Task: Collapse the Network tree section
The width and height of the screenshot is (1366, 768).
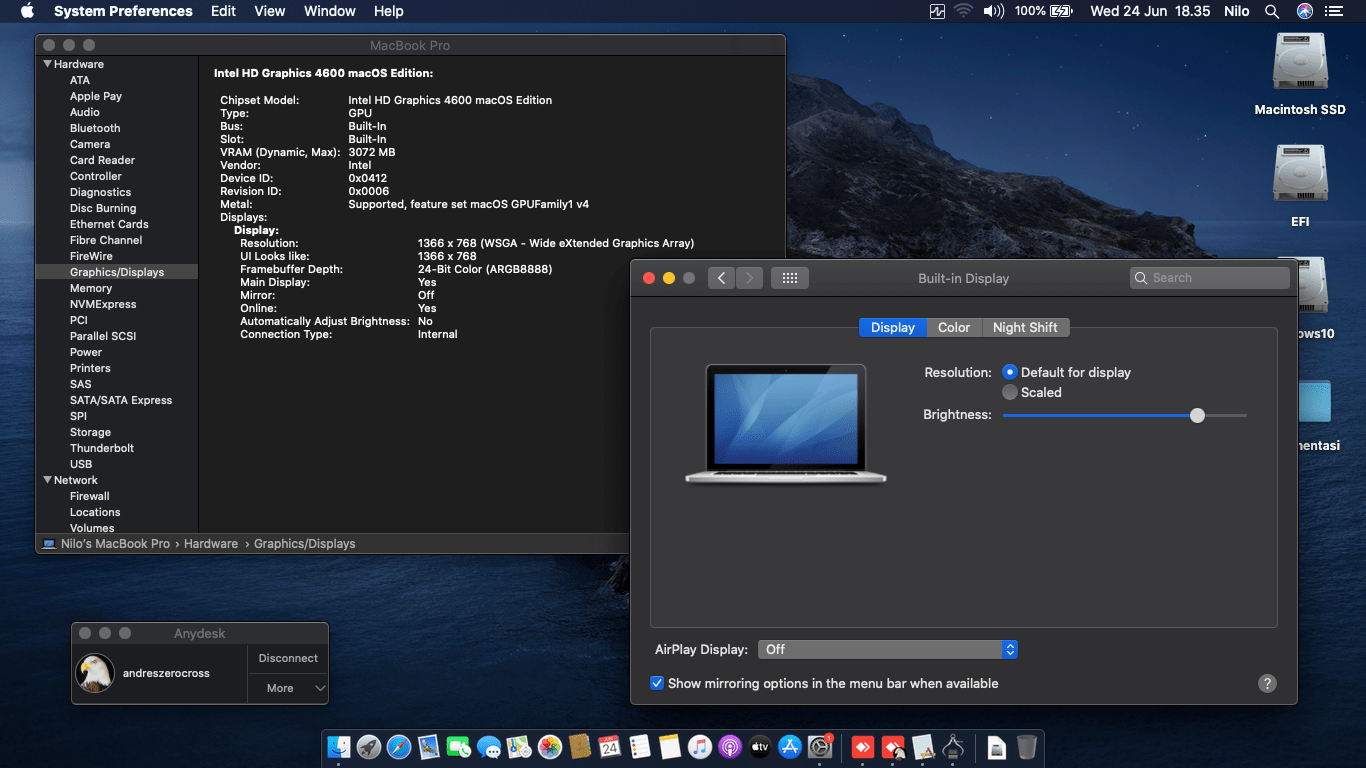Action: [47, 480]
